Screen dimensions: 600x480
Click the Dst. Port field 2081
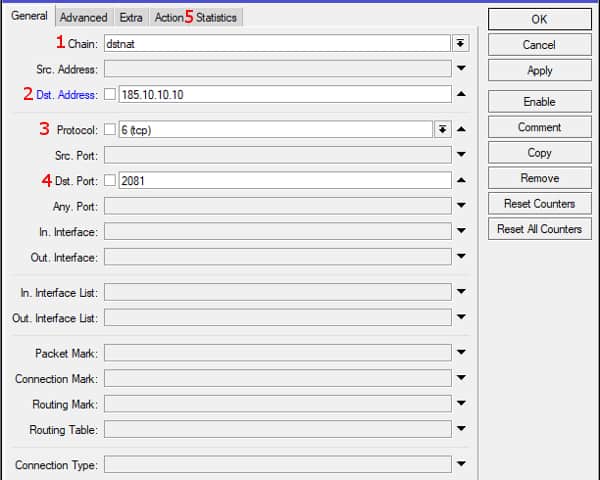pos(285,180)
